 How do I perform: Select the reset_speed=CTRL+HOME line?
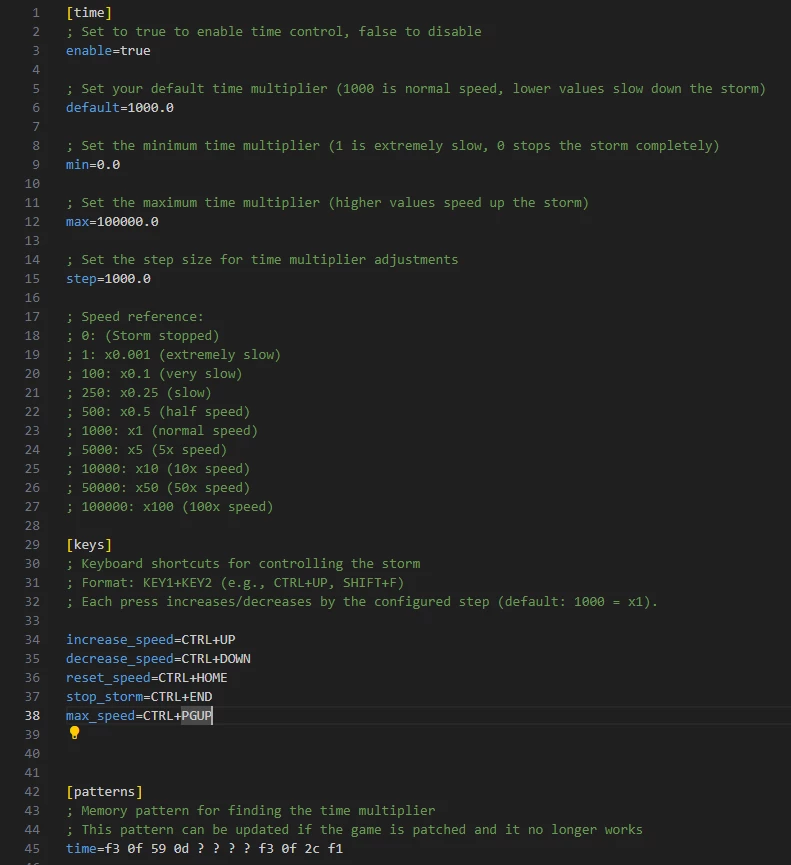146,677
